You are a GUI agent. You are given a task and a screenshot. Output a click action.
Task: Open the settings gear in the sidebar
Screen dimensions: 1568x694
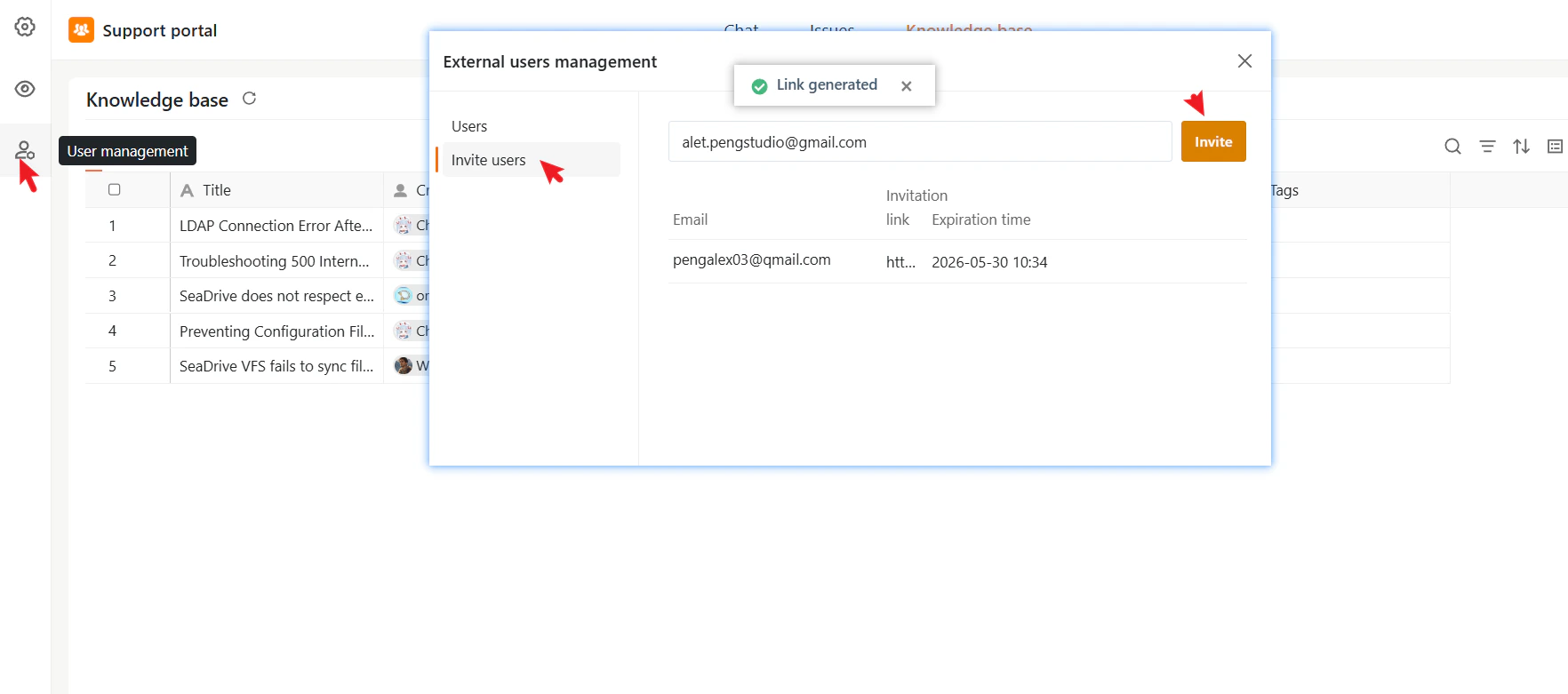point(25,27)
